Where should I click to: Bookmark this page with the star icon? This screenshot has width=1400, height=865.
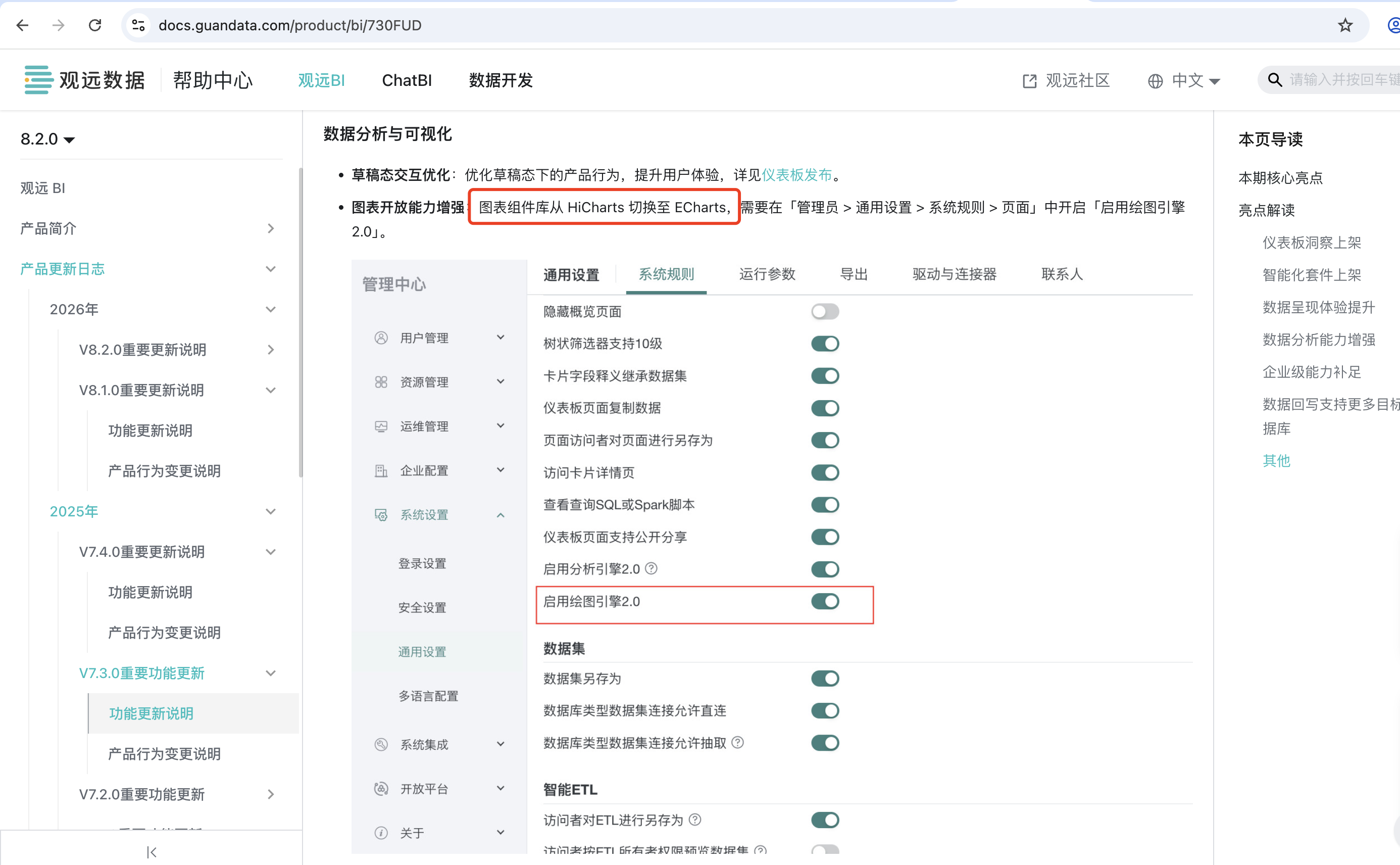pyautogui.click(x=1345, y=25)
